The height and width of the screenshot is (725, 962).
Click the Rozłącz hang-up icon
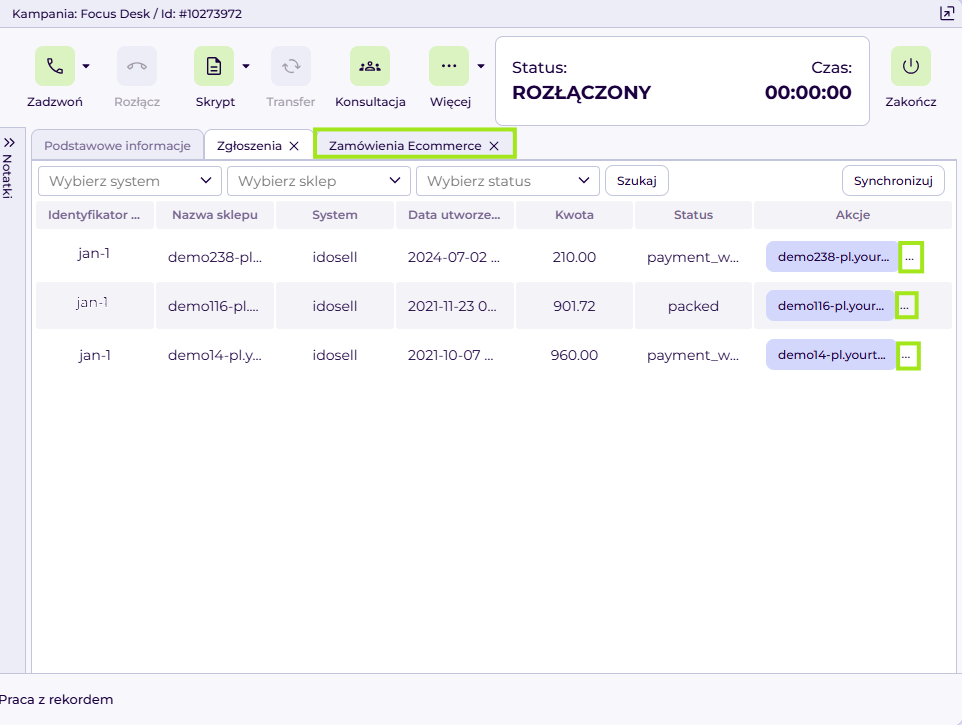point(137,66)
